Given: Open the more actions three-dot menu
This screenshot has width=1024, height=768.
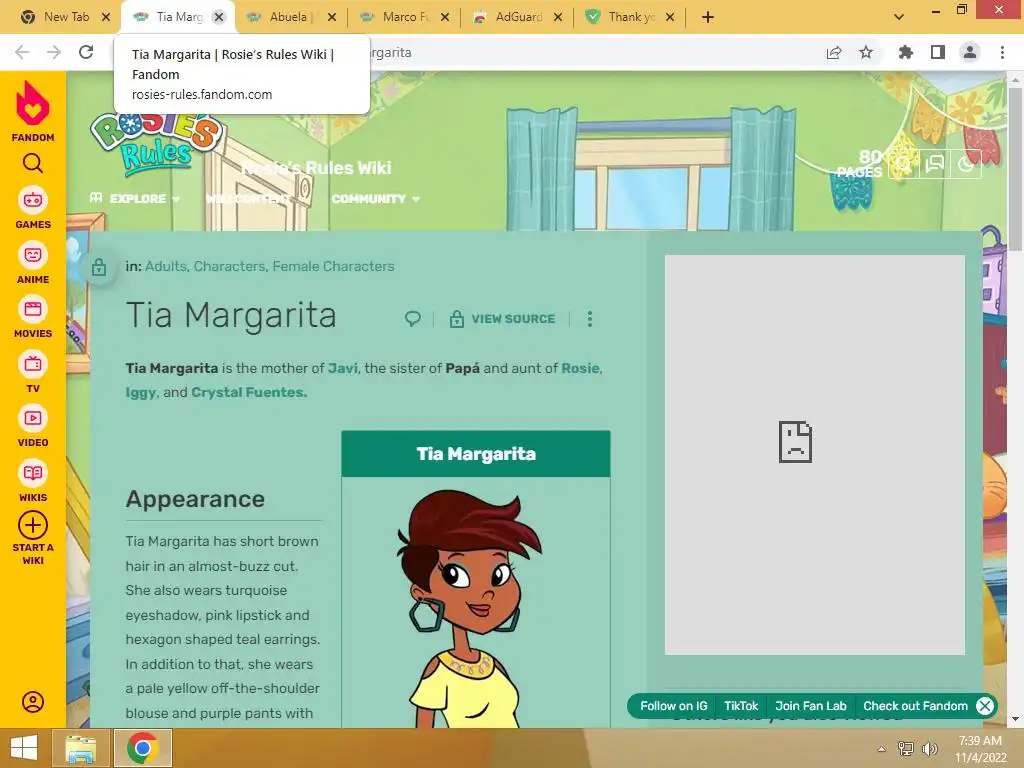Looking at the screenshot, I should (x=590, y=319).
